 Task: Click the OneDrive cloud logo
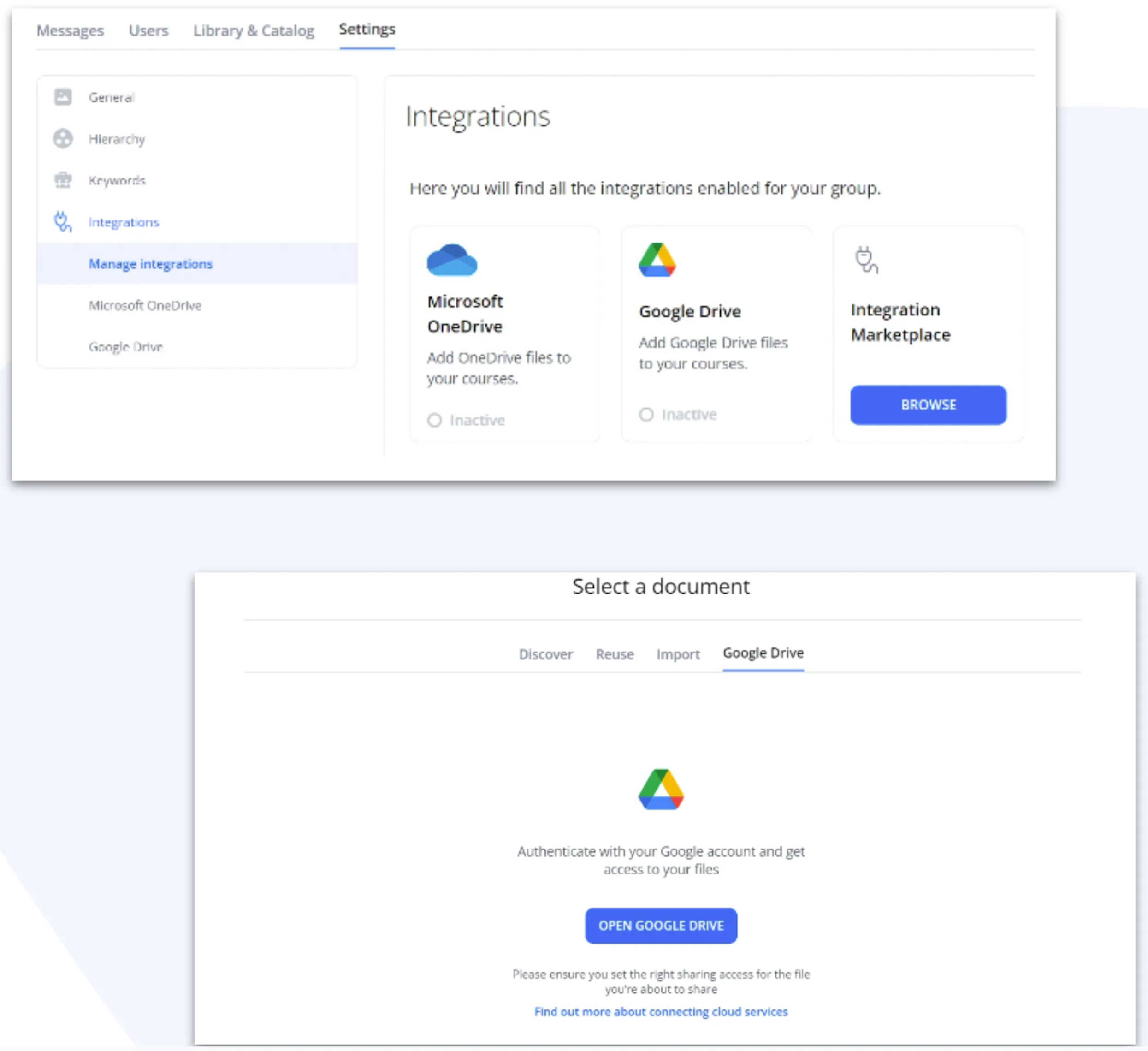coord(452,261)
